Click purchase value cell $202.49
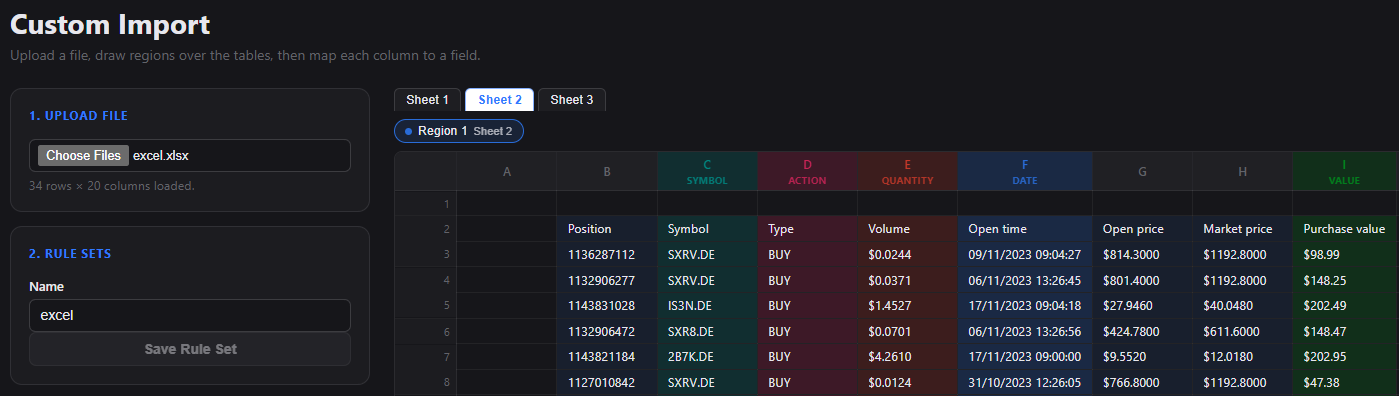The image size is (1399, 396). coord(1344,305)
